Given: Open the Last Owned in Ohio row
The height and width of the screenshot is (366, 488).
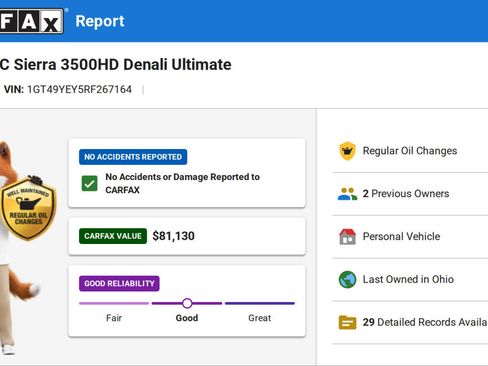Looking at the screenshot, I should tap(410, 279).
